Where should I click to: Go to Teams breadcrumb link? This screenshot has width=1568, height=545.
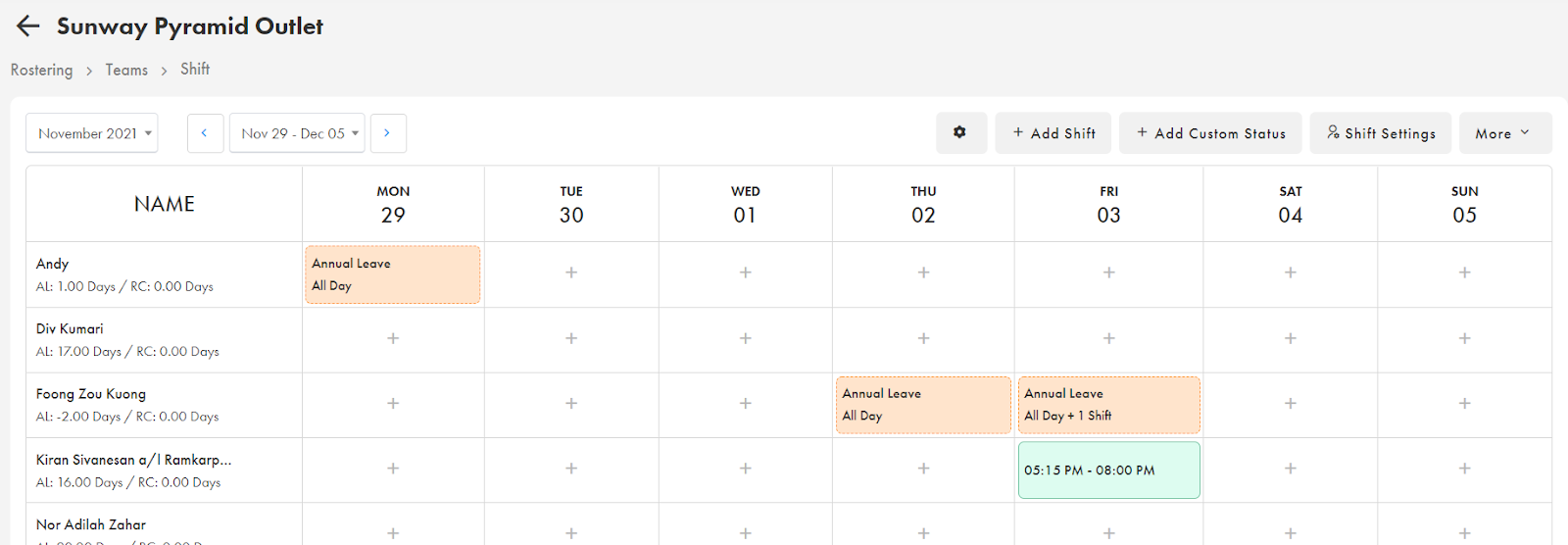126,70
